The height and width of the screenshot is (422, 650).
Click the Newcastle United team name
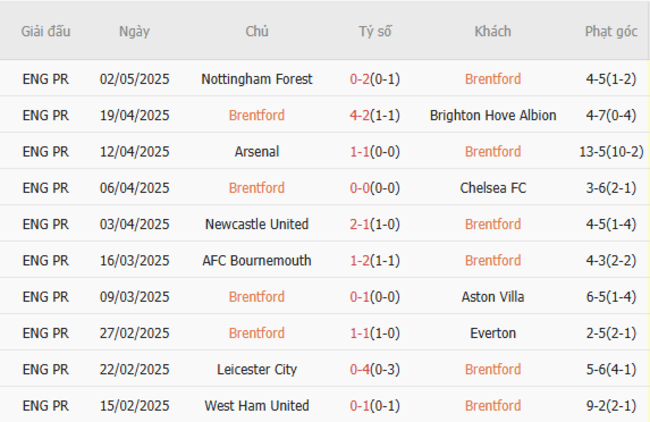click(256, 224)
